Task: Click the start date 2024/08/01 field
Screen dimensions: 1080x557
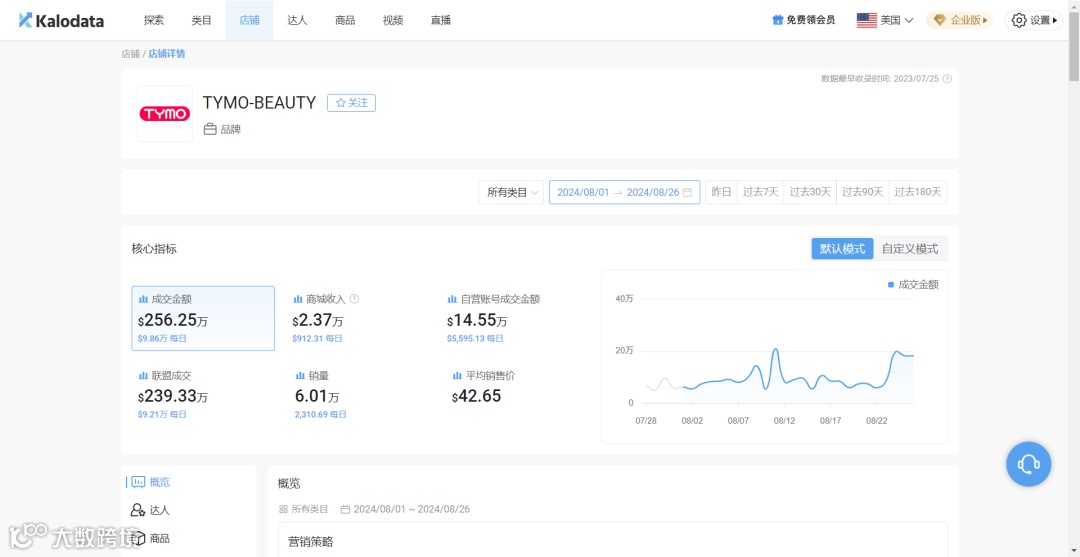Action: tap(583, 192)
